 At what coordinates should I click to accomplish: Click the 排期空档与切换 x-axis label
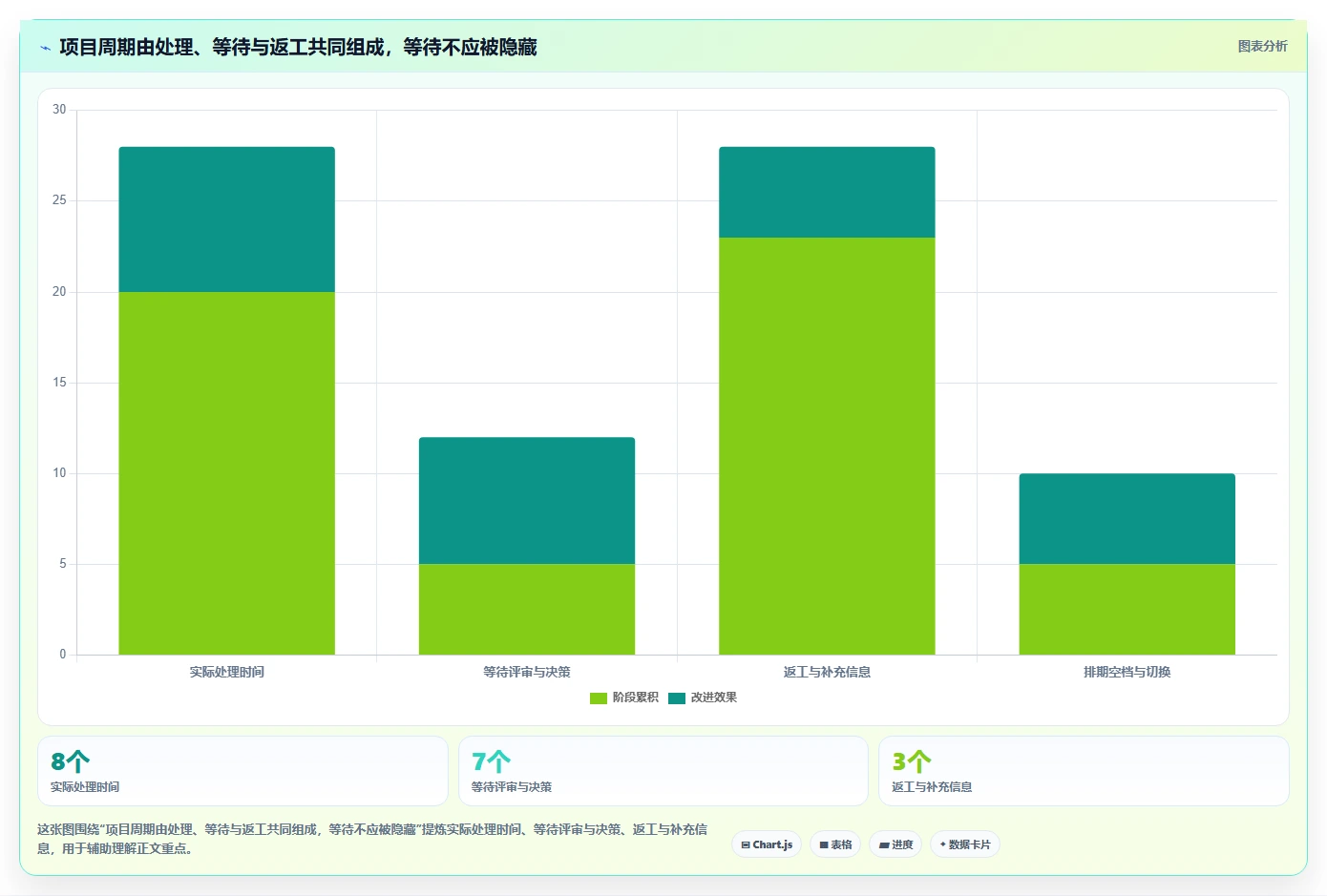tap(1127, 672)
